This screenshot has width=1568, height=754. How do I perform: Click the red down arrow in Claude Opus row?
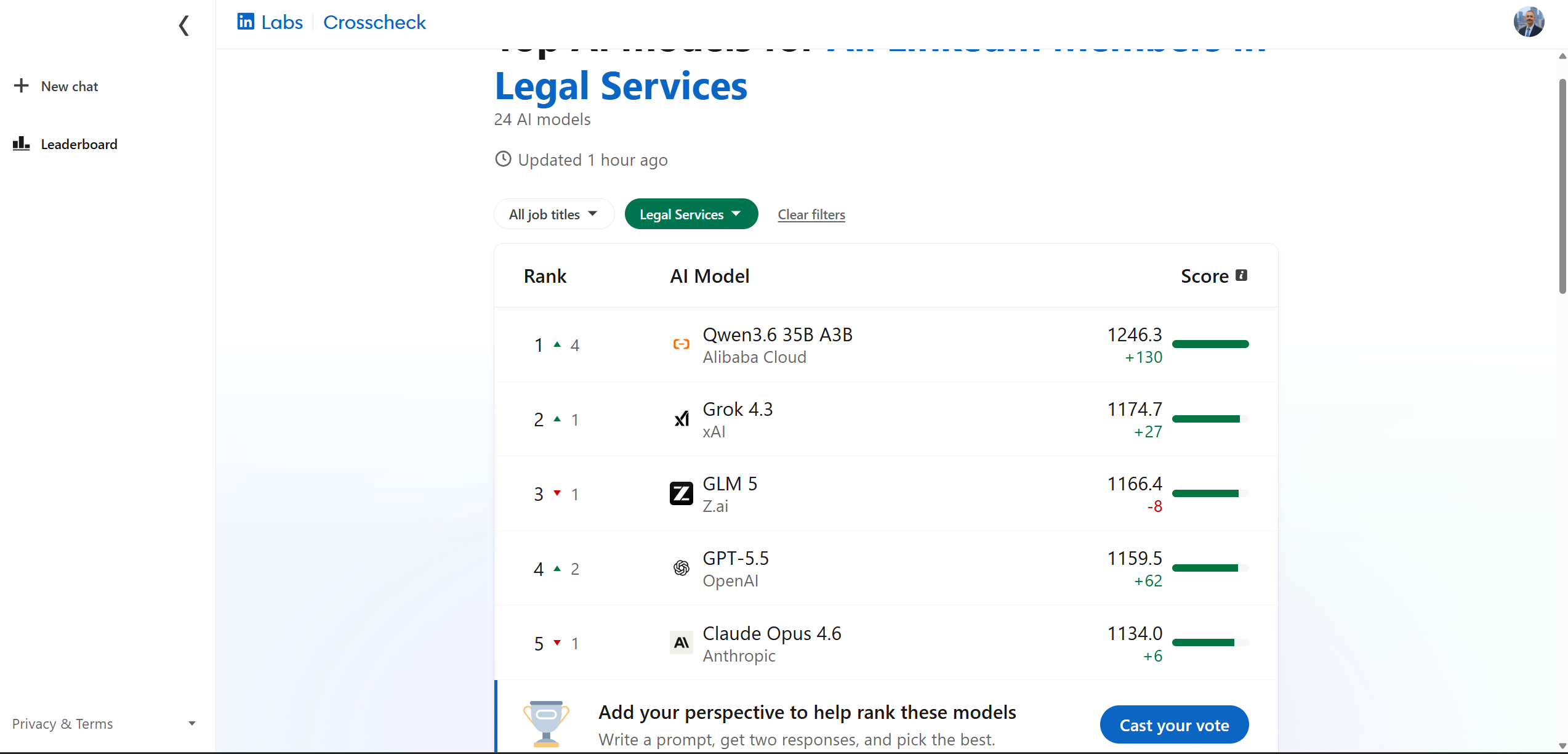point(557,643)
